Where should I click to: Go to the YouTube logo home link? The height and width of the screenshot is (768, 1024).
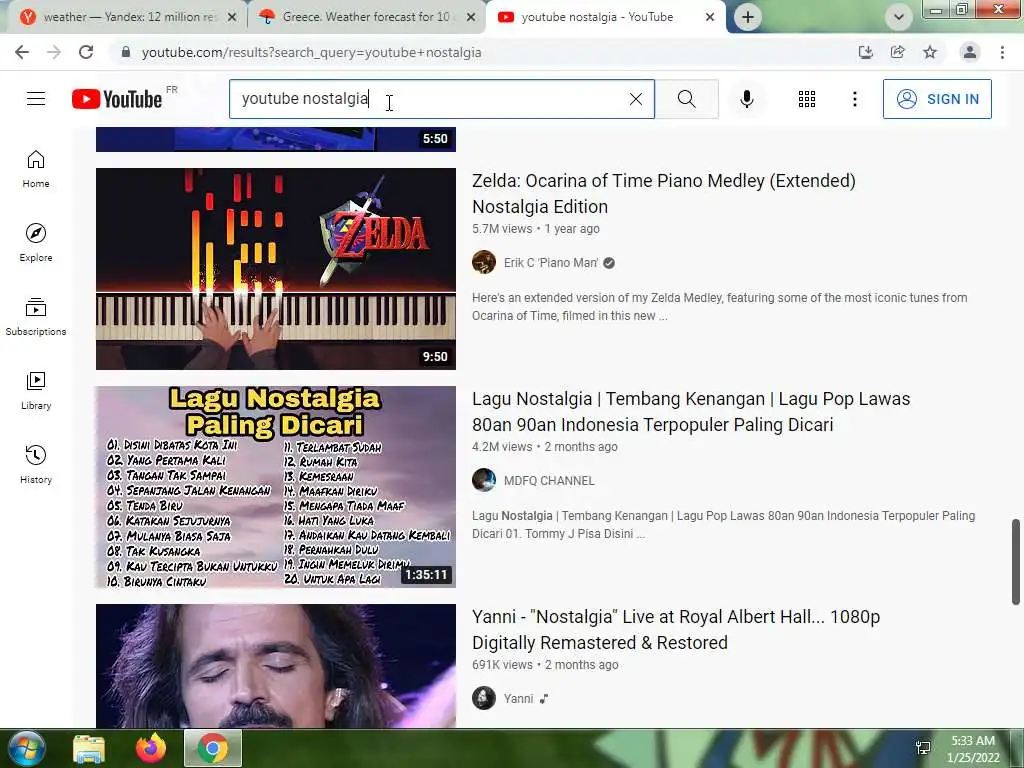[x=117, y=99]
